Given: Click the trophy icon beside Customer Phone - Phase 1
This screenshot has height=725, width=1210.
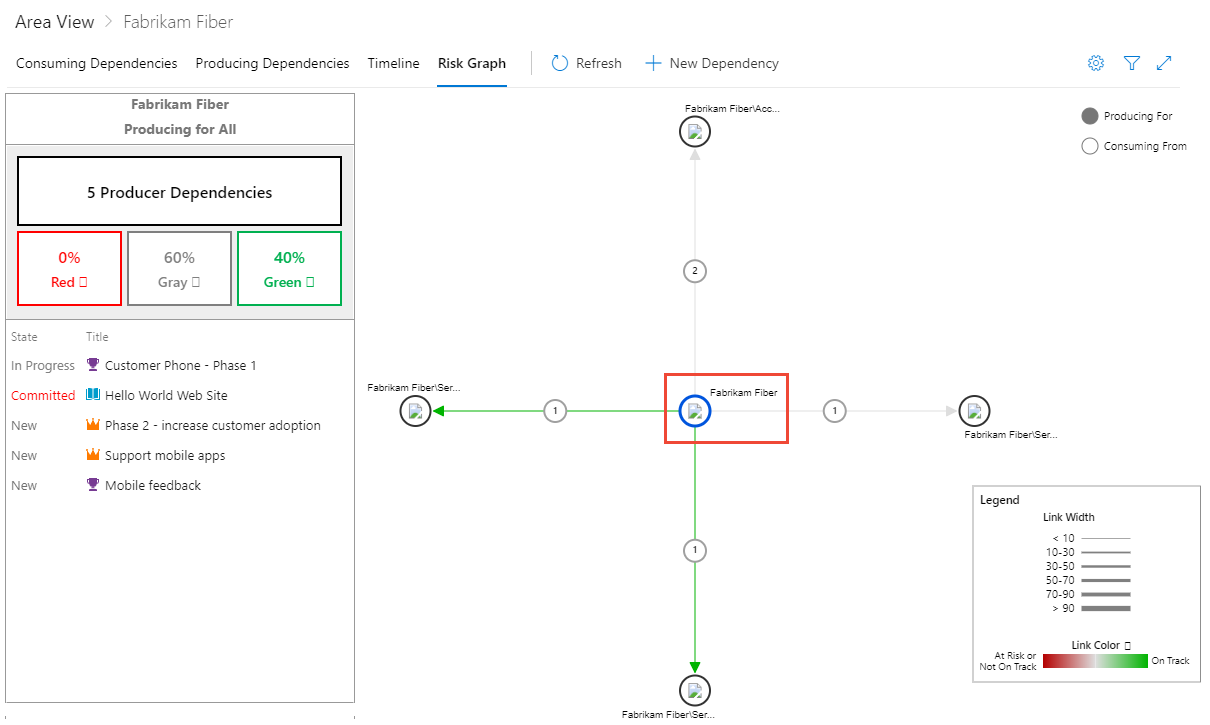Looking at the screenshot, I should (x=93, y=365).
